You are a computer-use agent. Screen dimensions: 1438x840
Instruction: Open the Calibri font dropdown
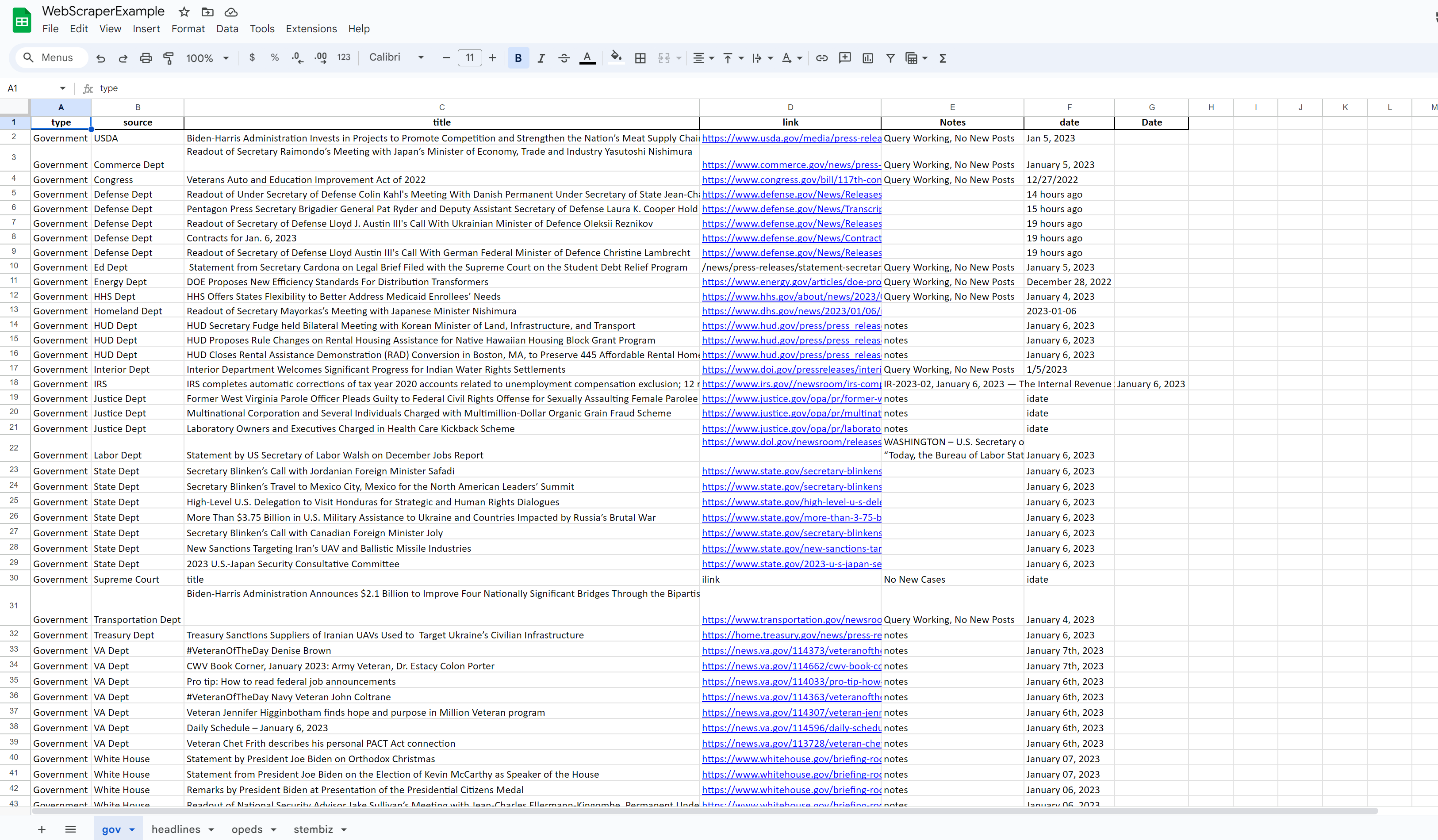397,57
